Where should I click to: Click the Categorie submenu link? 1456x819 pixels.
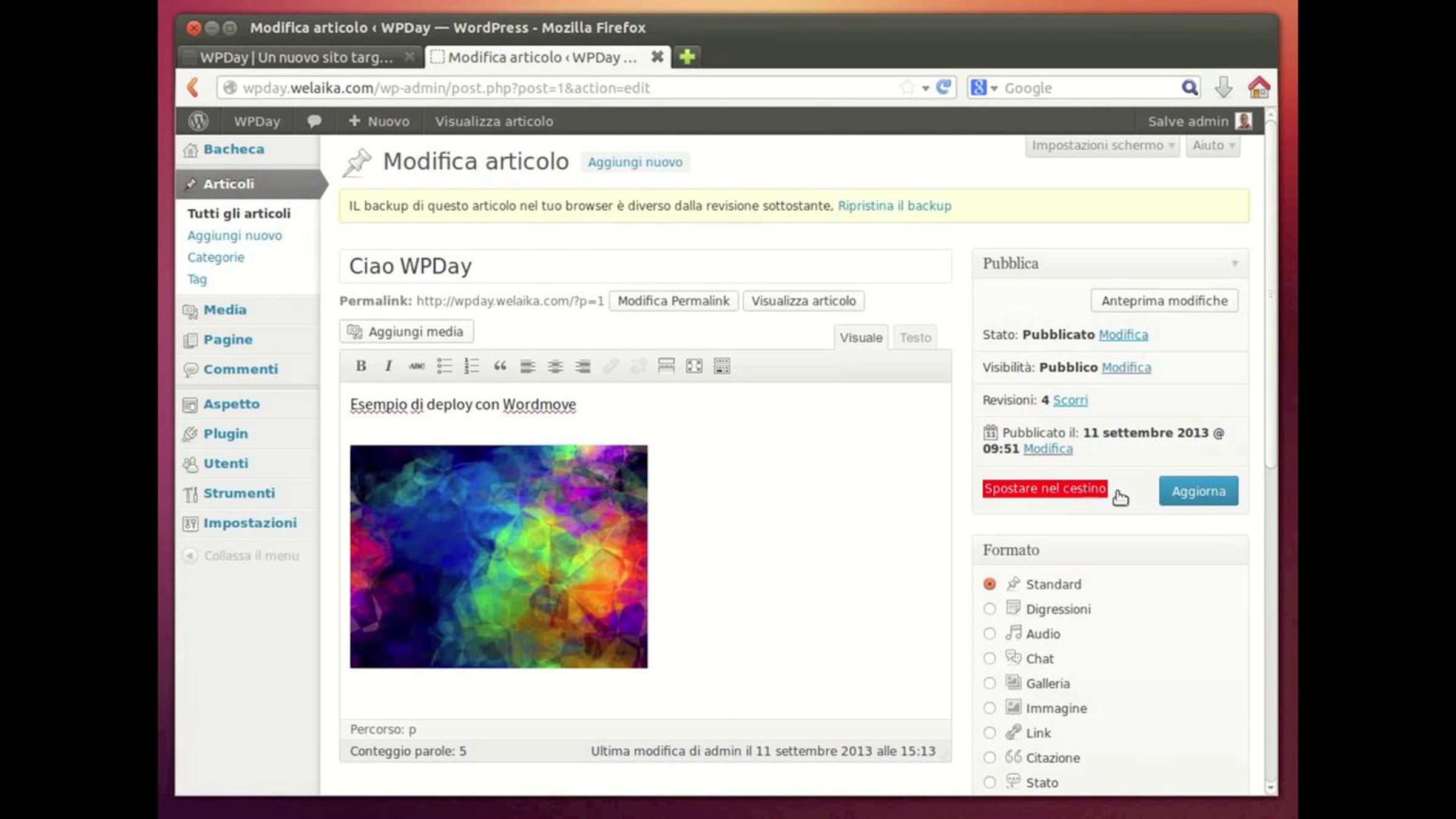(x=216, y=257)
